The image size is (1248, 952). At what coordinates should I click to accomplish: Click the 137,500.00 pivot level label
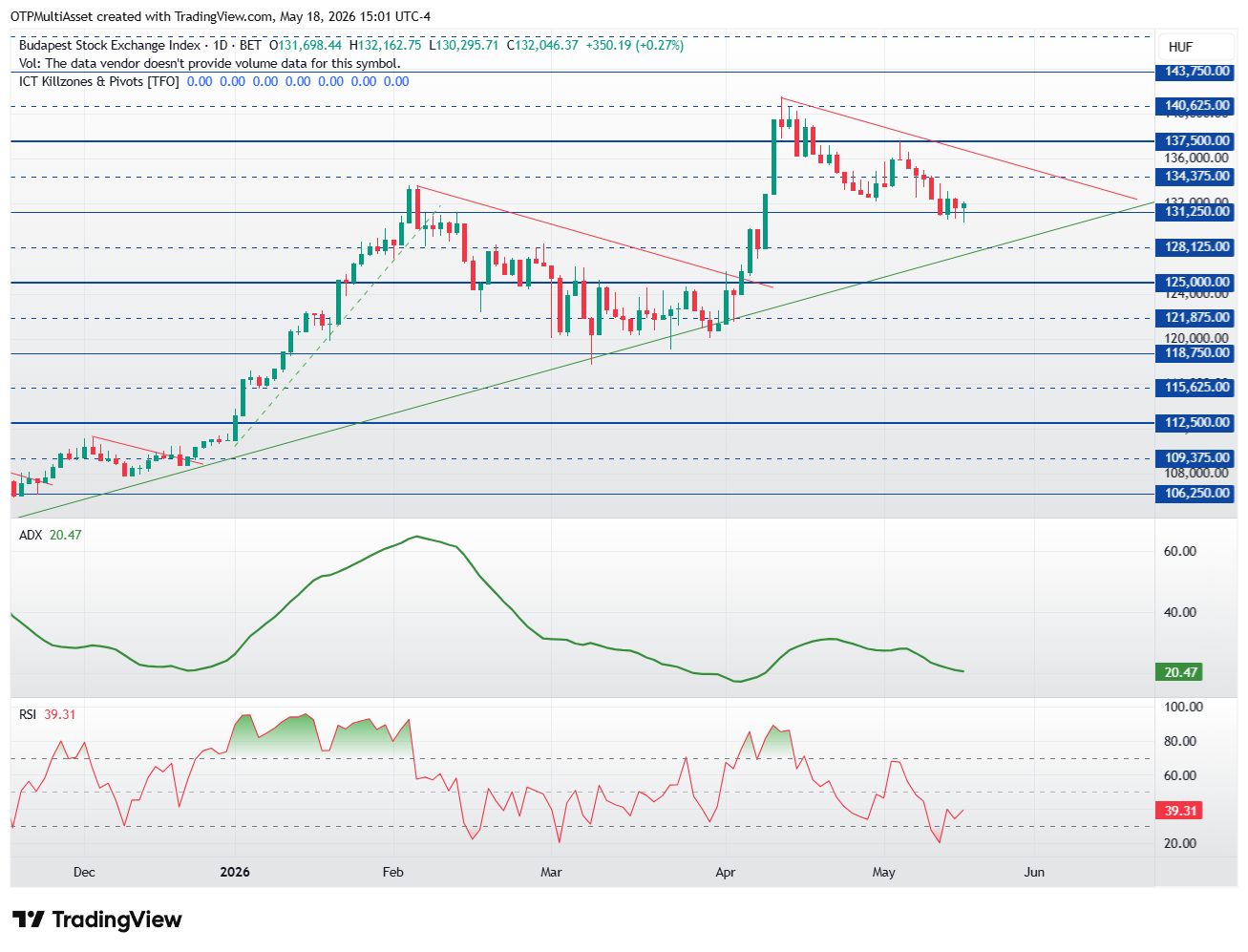pos(1196,141)
